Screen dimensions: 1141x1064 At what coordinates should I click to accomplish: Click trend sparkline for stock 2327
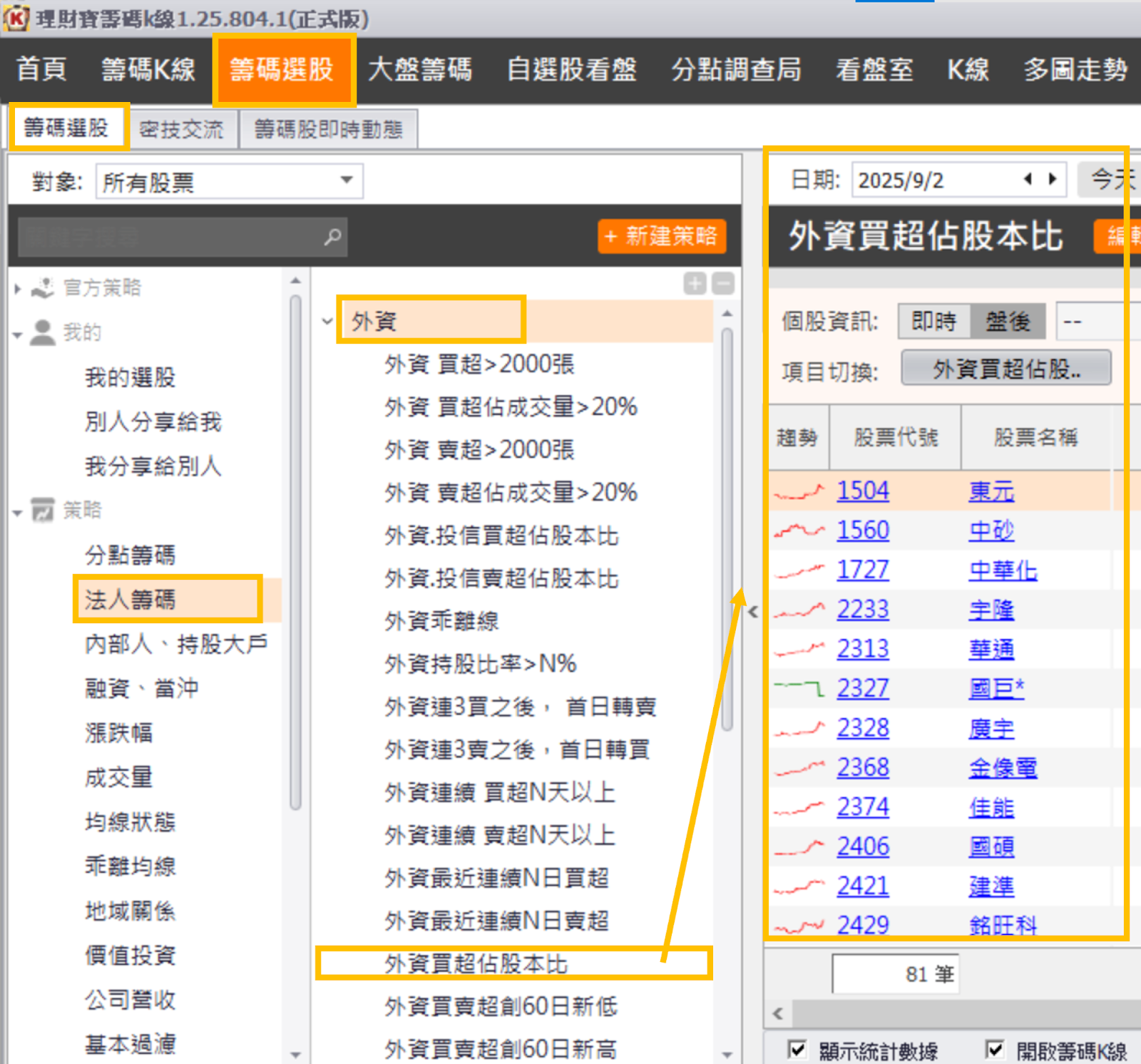pos(799,688)
